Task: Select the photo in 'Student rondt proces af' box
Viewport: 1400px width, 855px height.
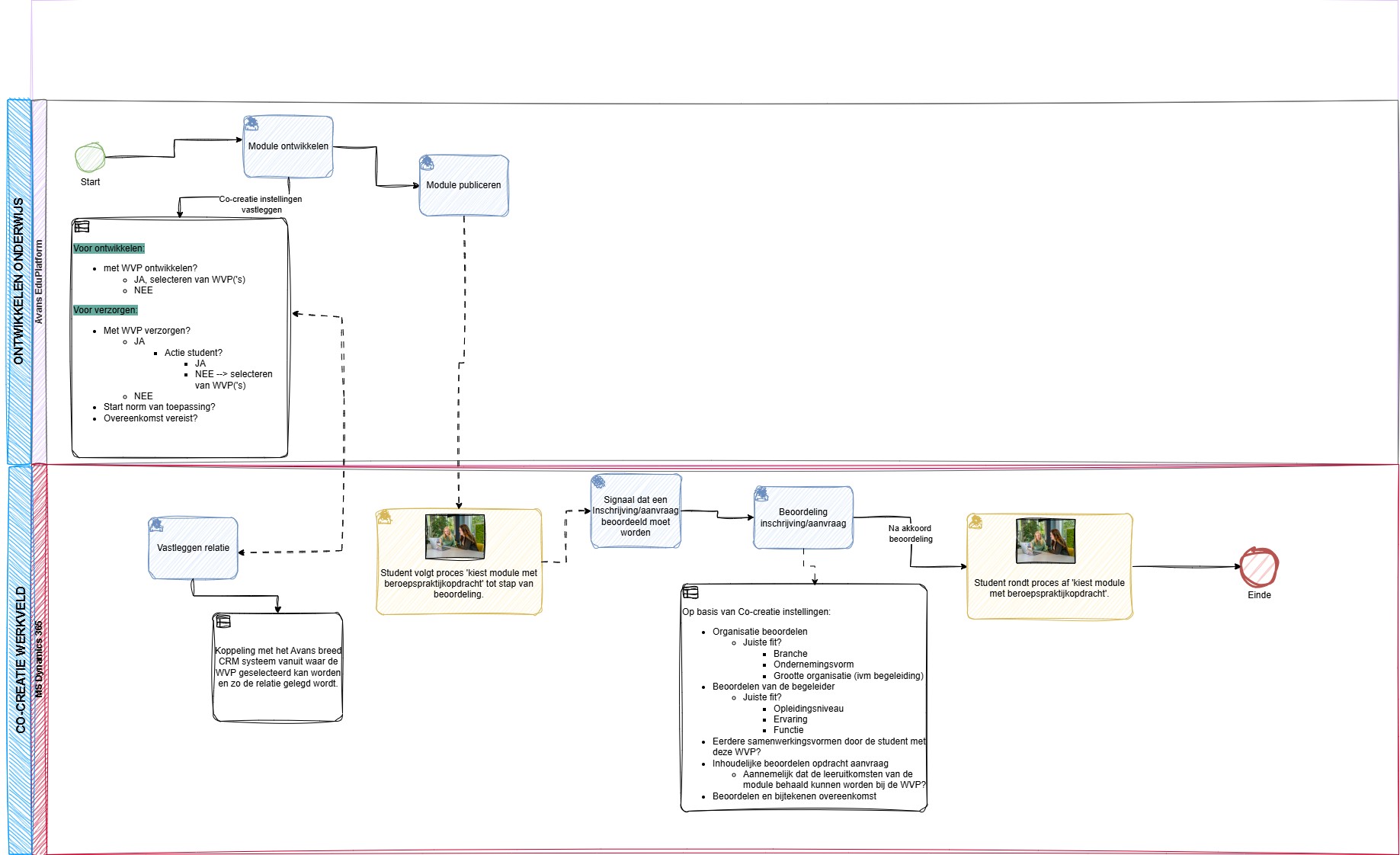Action: 1046,541
